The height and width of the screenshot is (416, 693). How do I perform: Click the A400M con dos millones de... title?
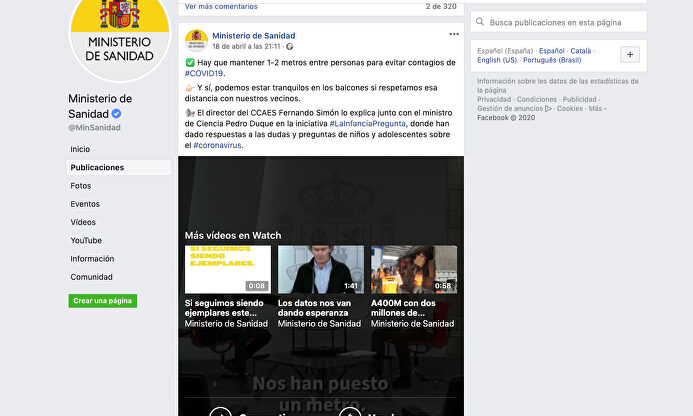pyautogui.click(x=403, y=308)
